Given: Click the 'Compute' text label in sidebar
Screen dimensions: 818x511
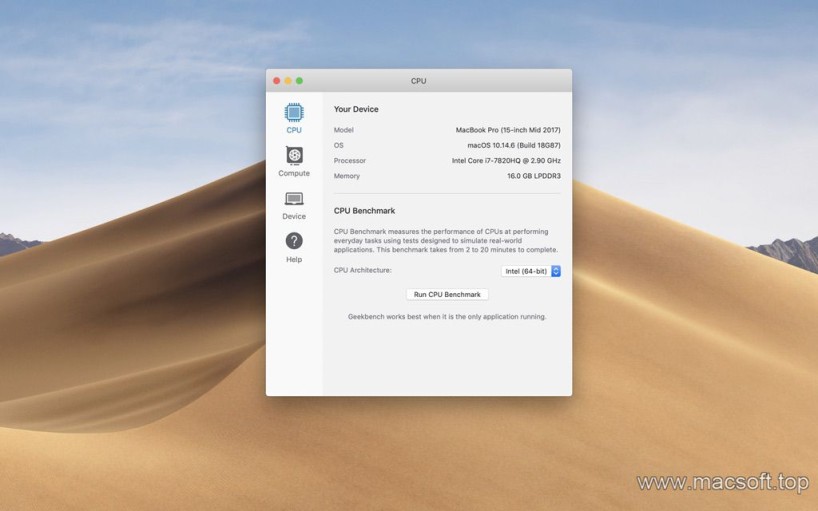Looking at the screenshot, I should click(294, 174).
